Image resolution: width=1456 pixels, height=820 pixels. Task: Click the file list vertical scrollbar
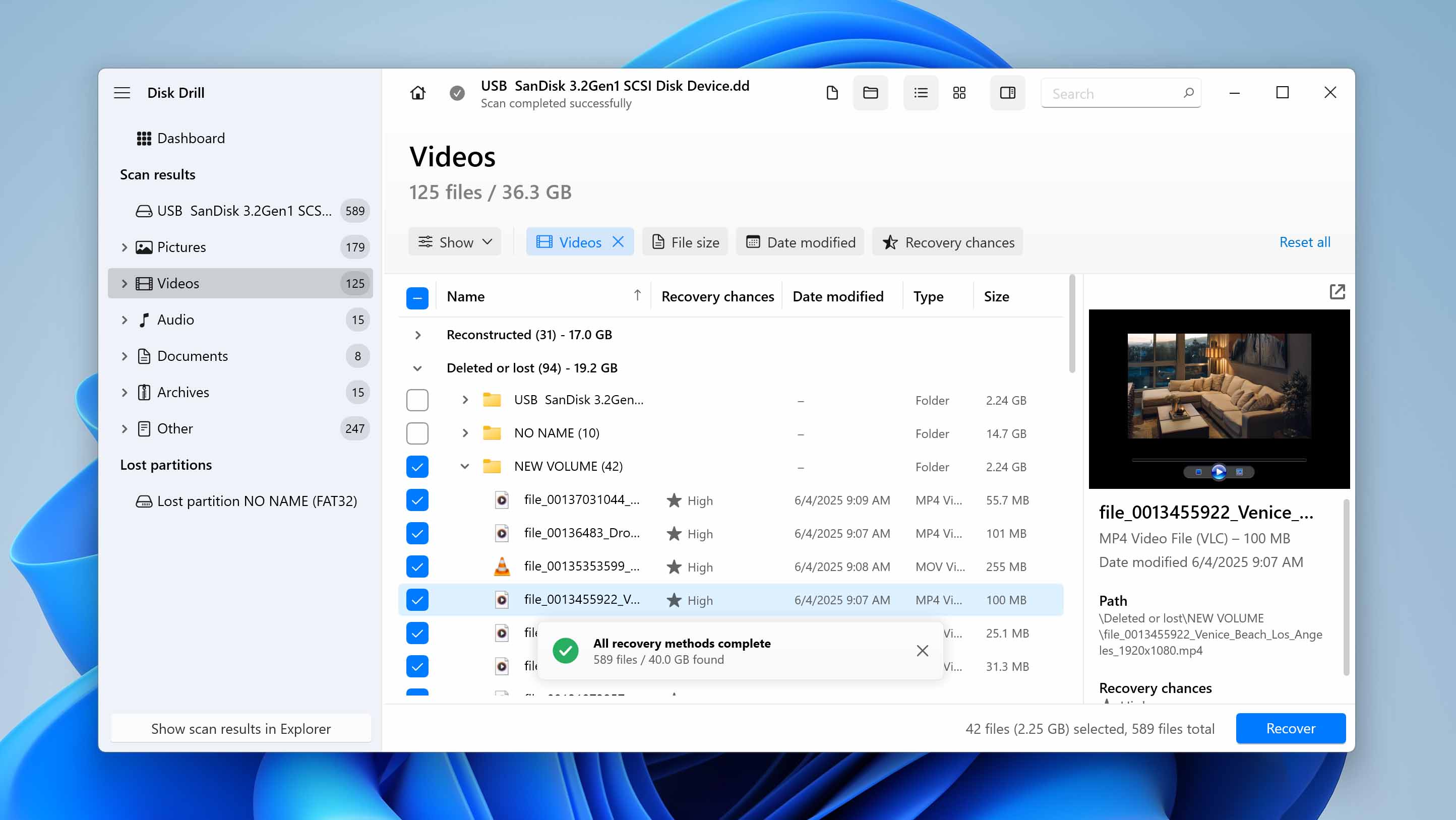1072,325
